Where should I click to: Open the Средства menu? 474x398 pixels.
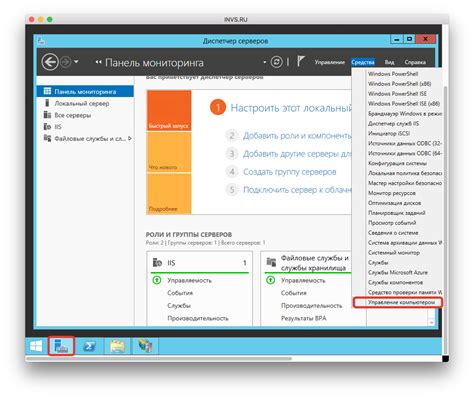[x=363, y=62]
